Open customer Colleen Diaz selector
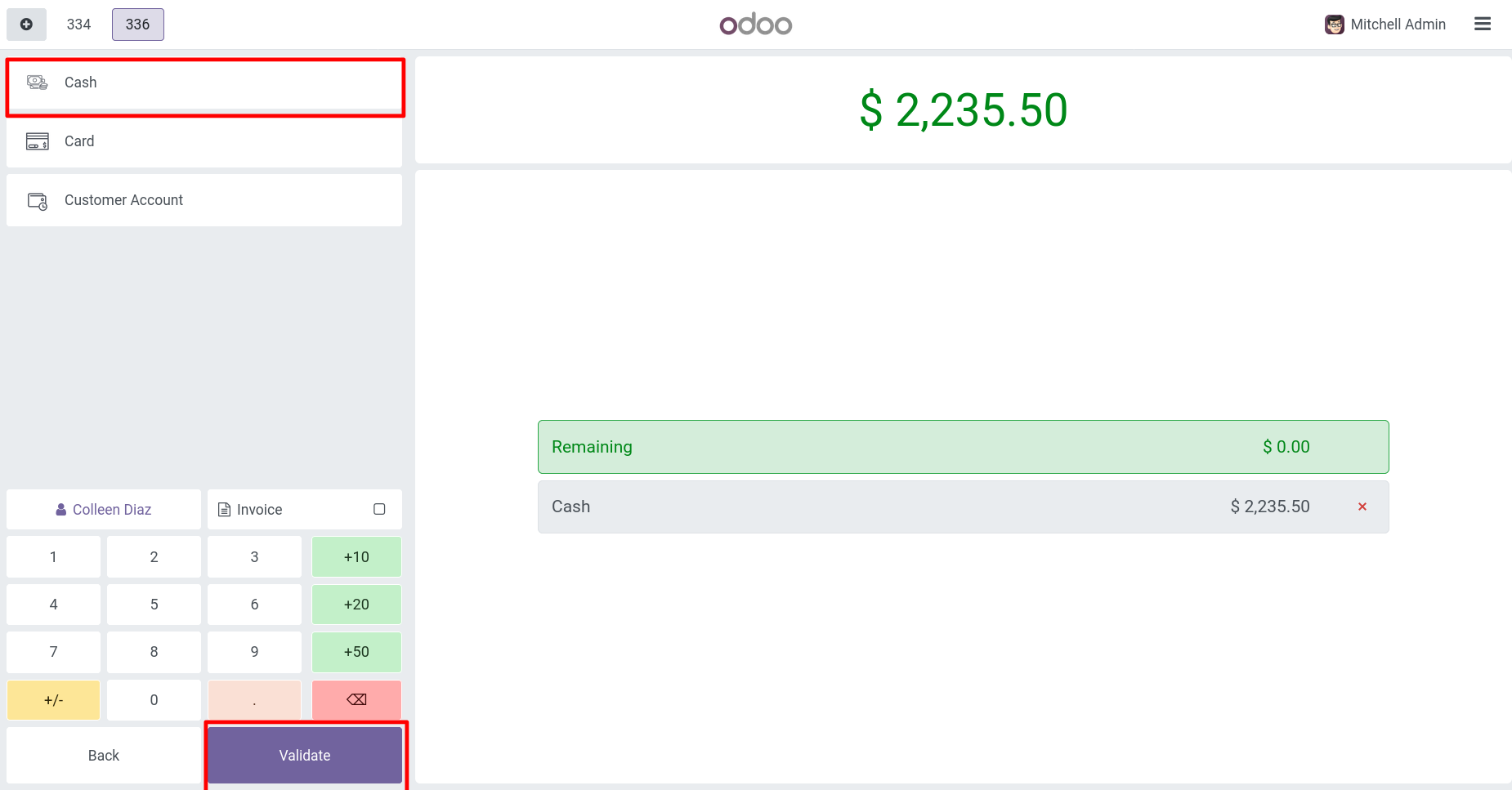Screen dimensions: 1512x790 pos(104,510)
